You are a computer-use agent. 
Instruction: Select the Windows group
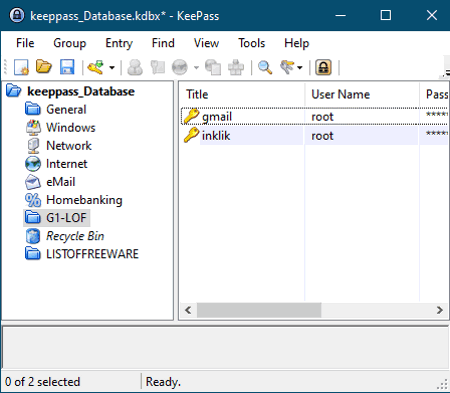click(x=71, y=127)
